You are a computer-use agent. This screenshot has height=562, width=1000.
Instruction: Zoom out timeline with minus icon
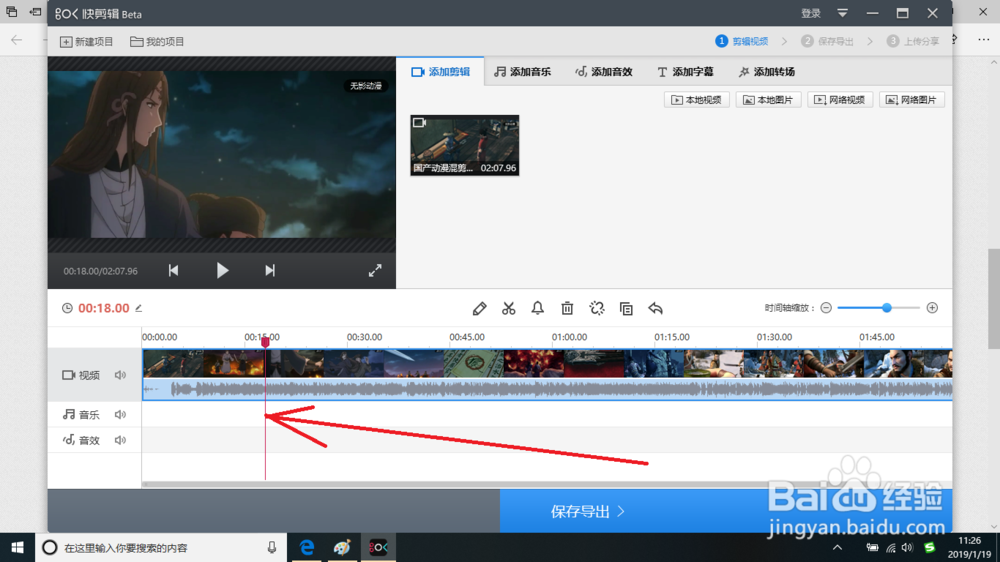point(826,308)
